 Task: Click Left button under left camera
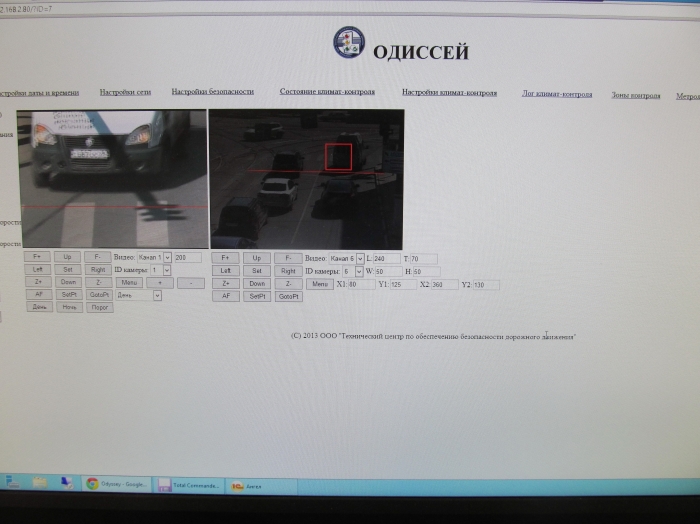coord(38,269)
